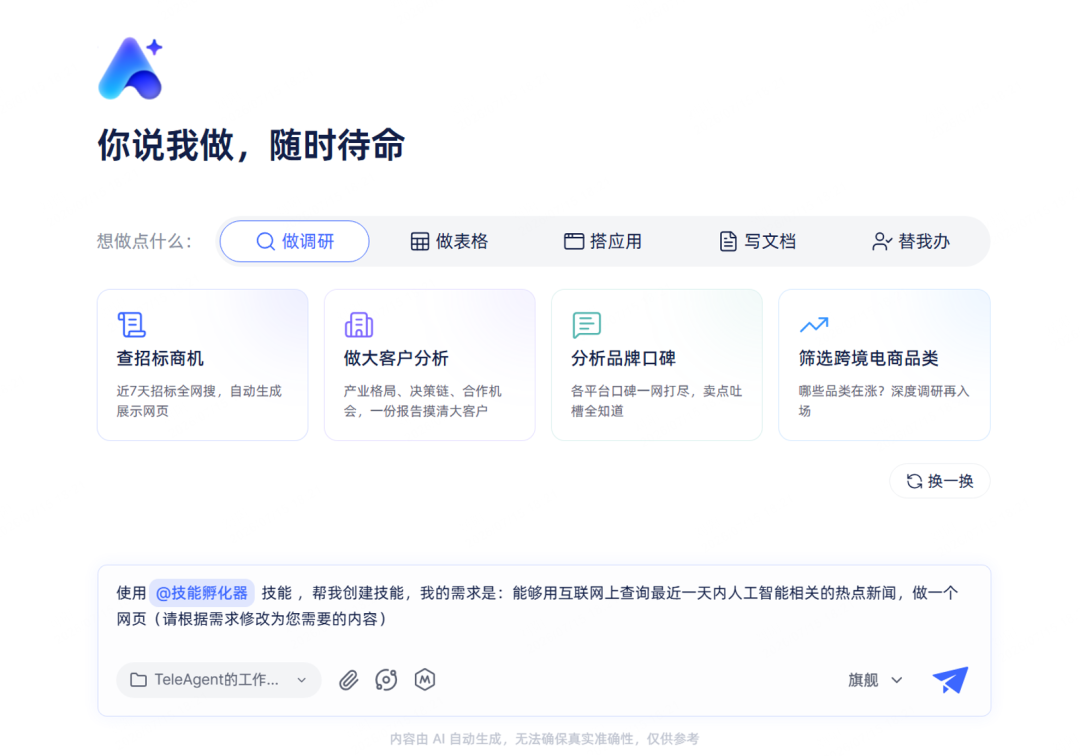1080x756 pixels.
Task: Click the 想做点什么 label
Action: pos(145,242)
